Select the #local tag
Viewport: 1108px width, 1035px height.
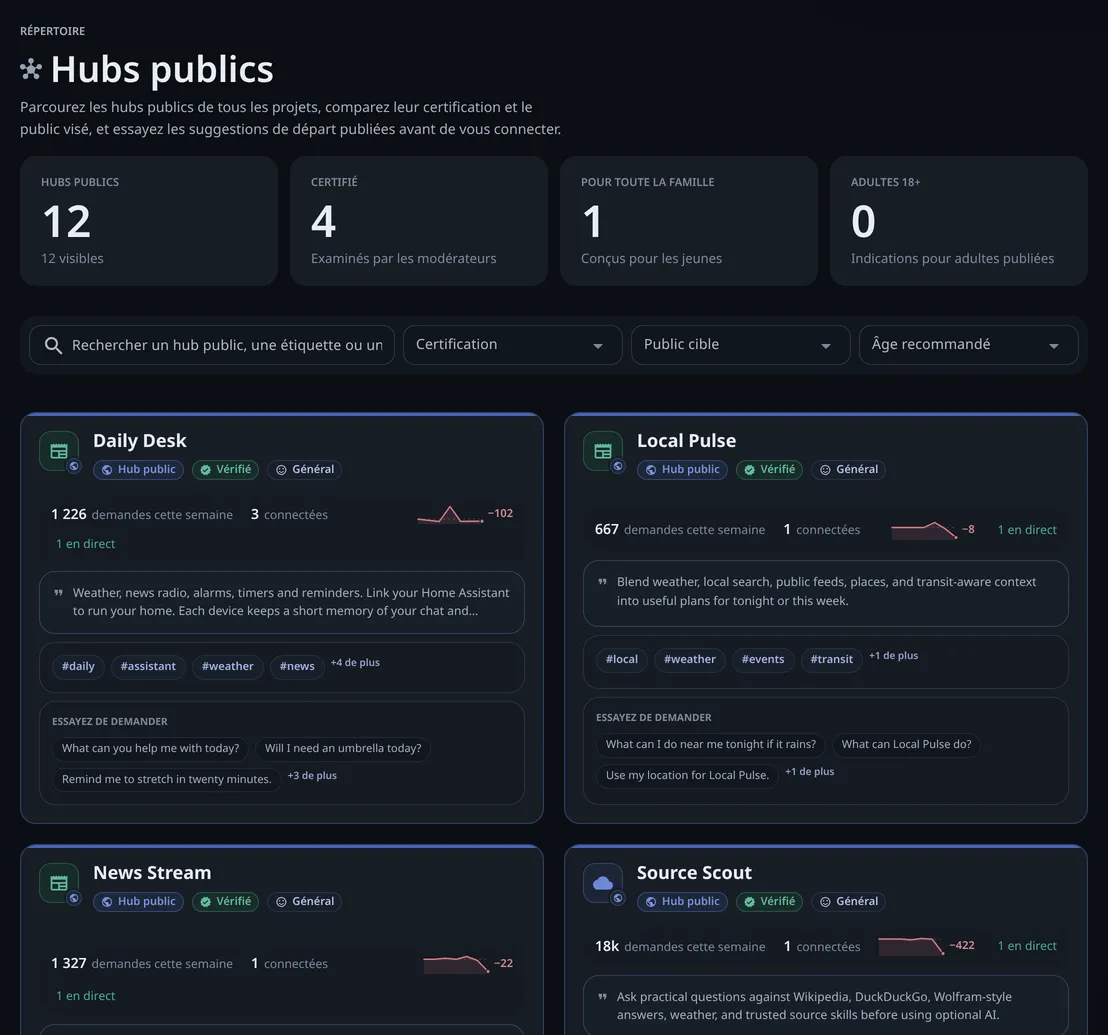tap(622, 659)
